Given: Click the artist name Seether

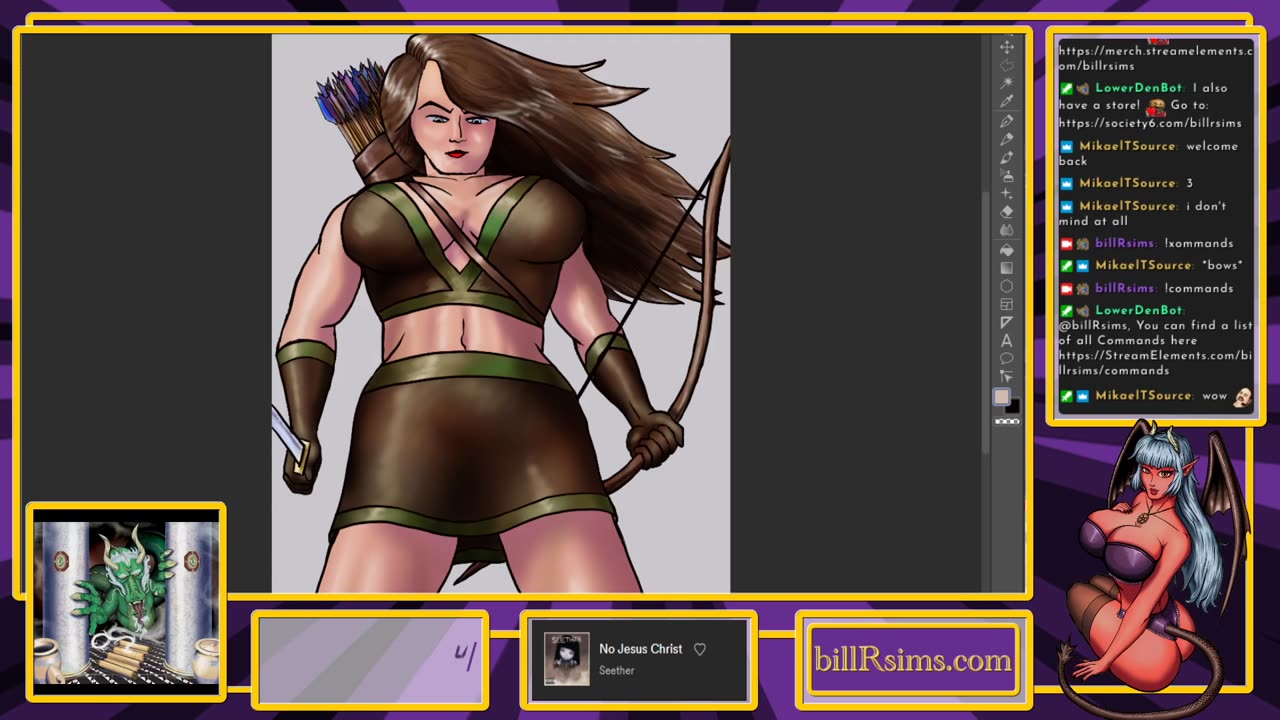Looking at the screenshot, I should pyautogui.click(x=616, y=670).
